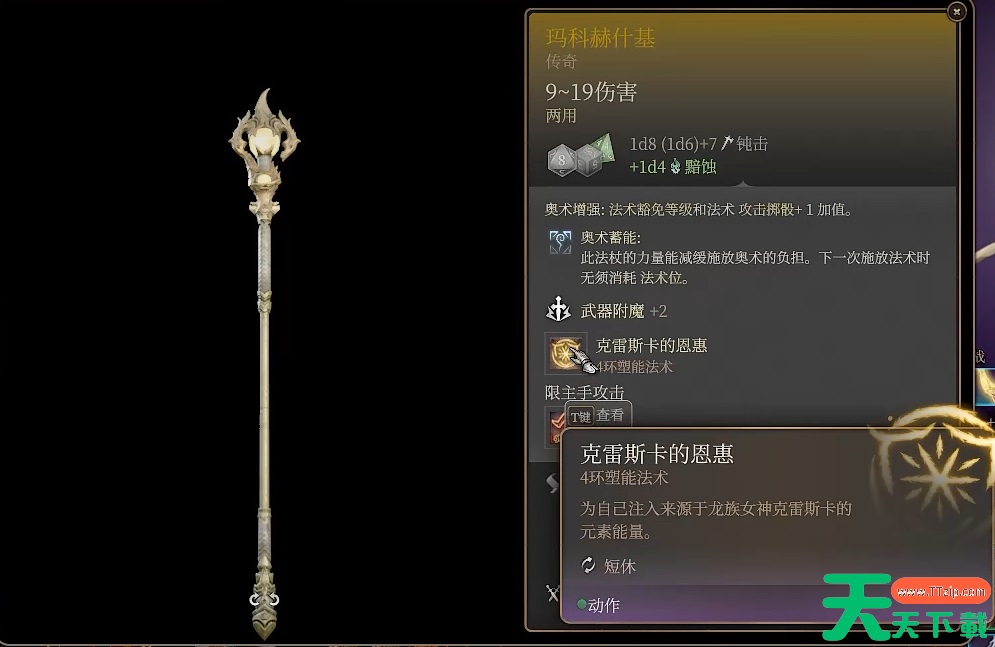Click the red main-hand attack skill icon
995x647 pixels.
pyautogui.click(x=554, y=427)
